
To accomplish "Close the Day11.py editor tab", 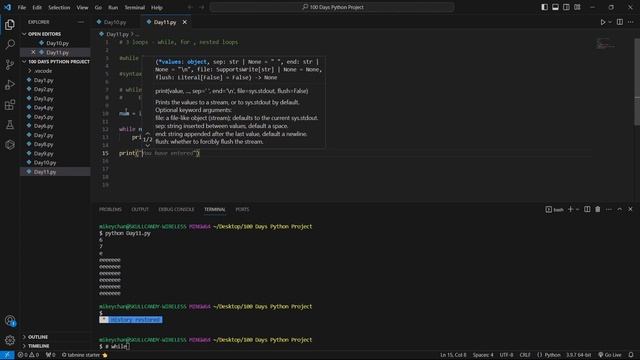I will pyautogui.click(x=184, y=22).
